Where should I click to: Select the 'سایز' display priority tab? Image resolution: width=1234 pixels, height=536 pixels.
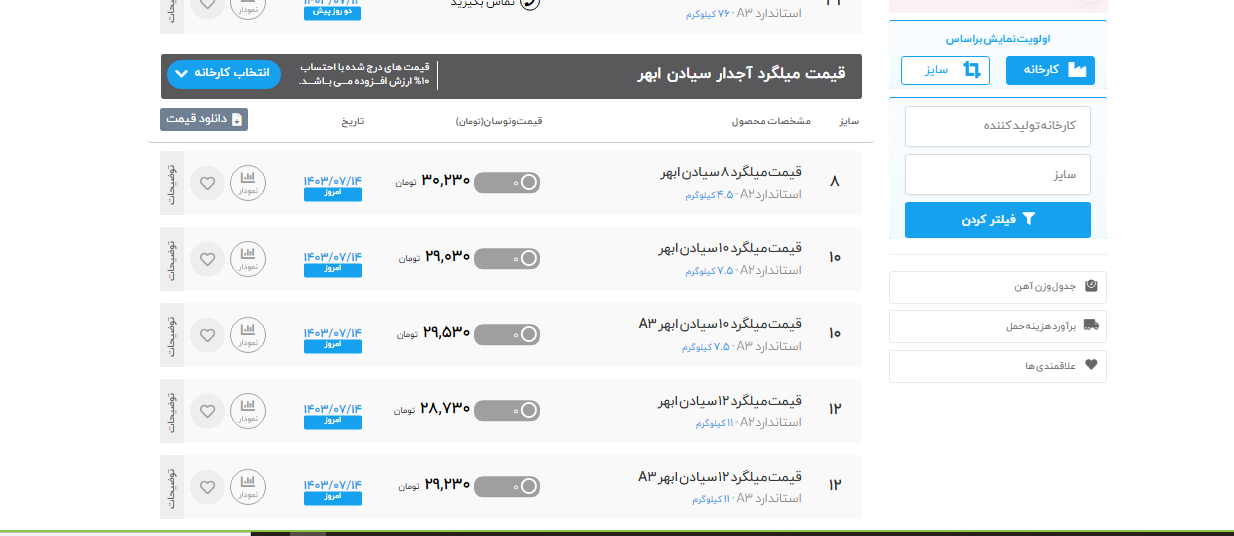point(945,70)
